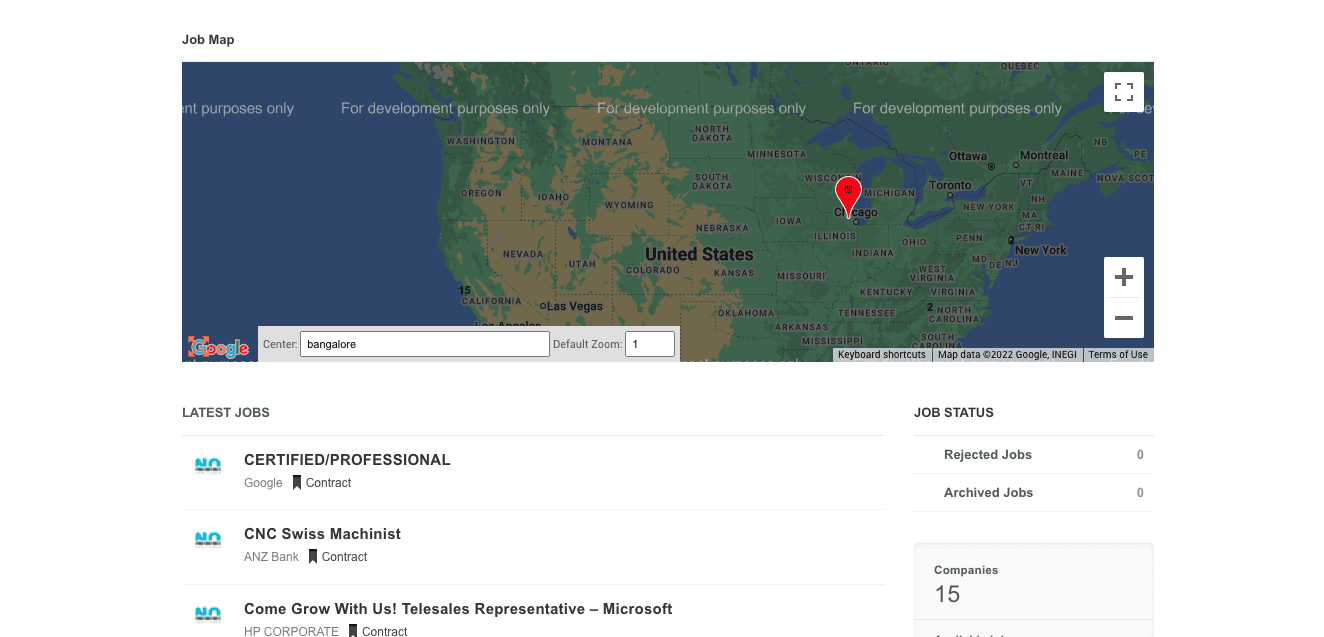Open map Keyboard shortcuts
Screen dimensions: 1324x637
coord(881,355)
